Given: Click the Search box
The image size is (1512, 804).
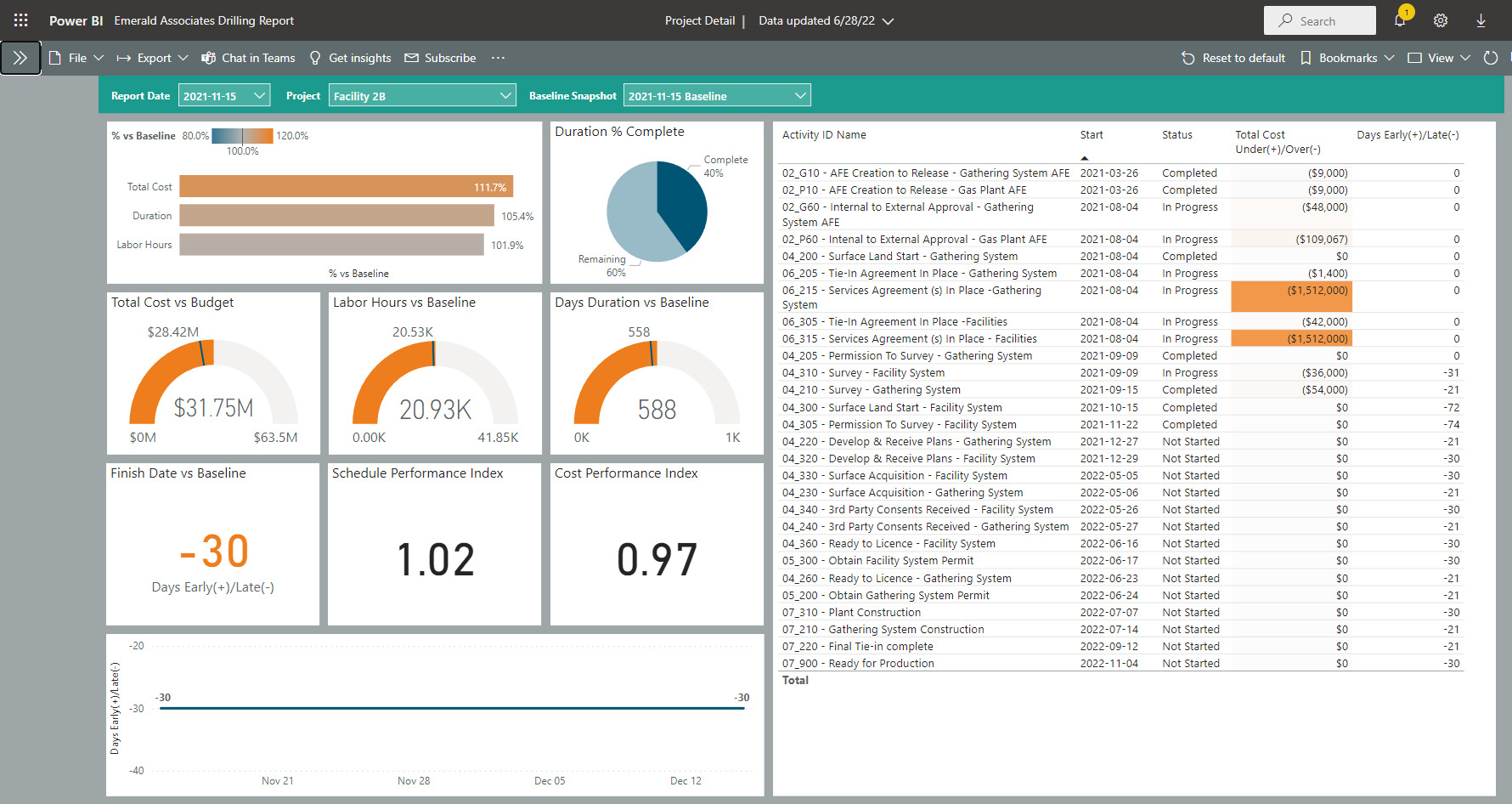Looking at the screenshot, I should tap(1319, 20).
